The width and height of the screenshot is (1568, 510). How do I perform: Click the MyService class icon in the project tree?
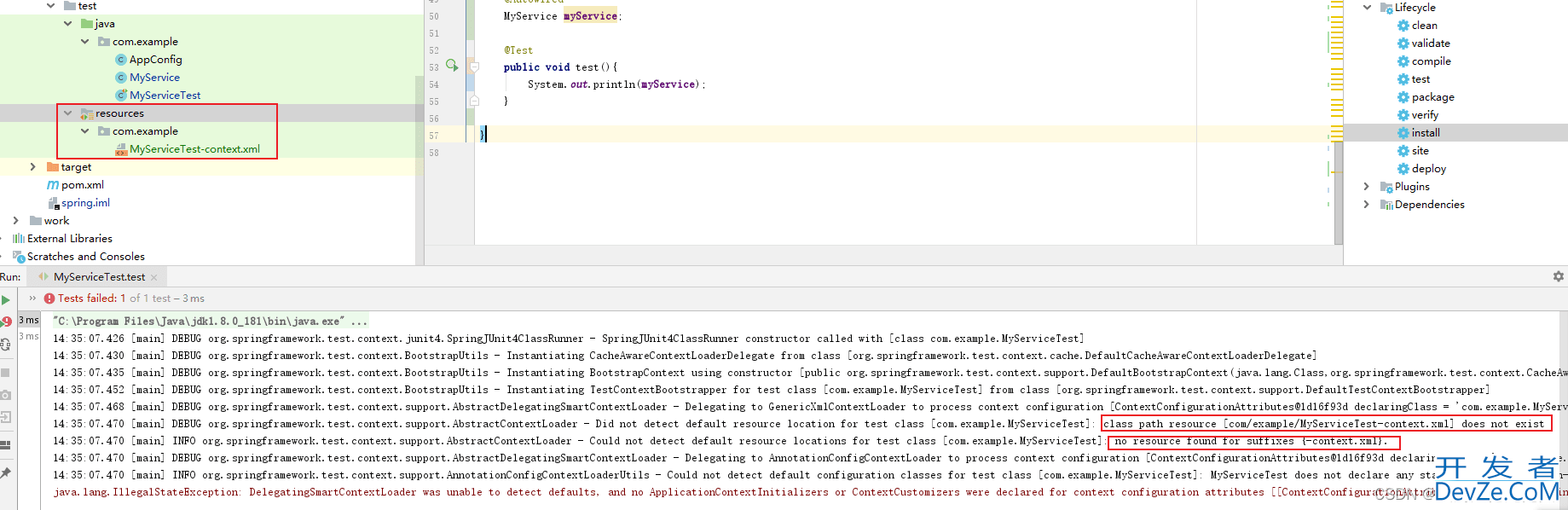[x=121, y=78]
